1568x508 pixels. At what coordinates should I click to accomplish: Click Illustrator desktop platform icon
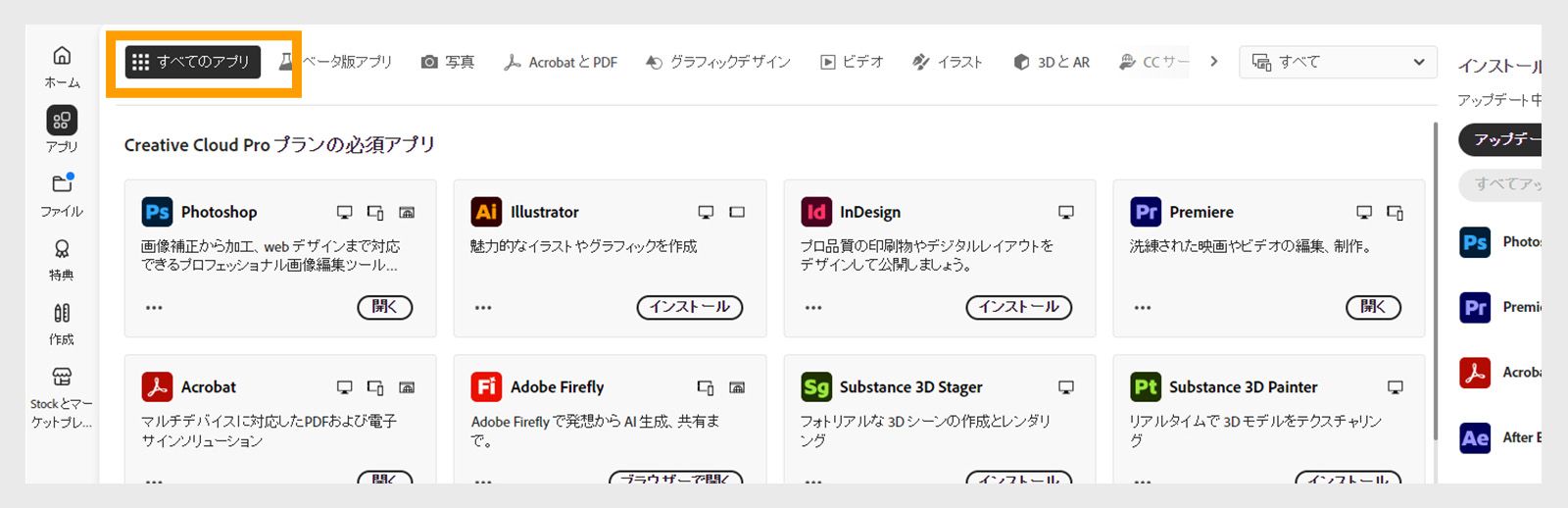click(706, 212)
